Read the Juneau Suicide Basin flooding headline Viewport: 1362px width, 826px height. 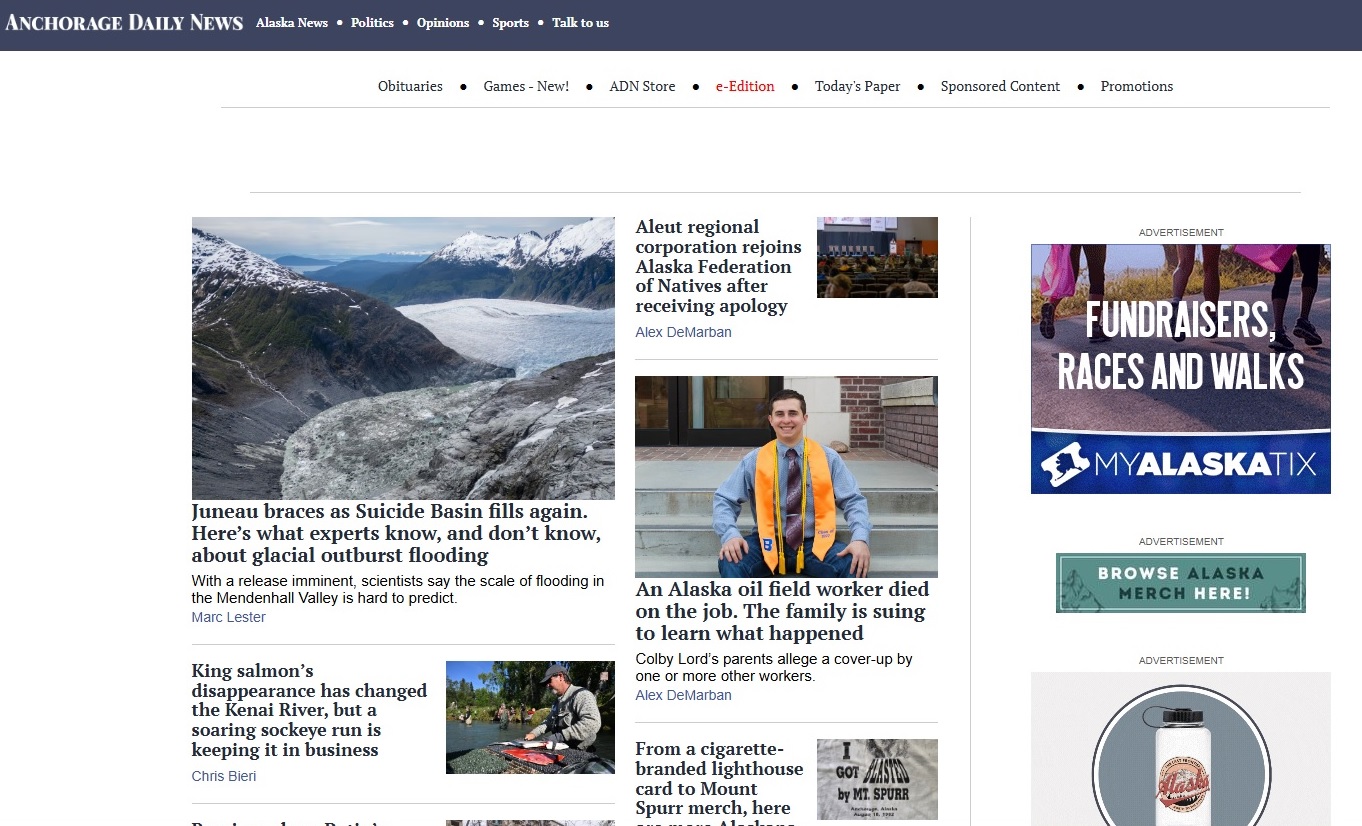(396, 533)
